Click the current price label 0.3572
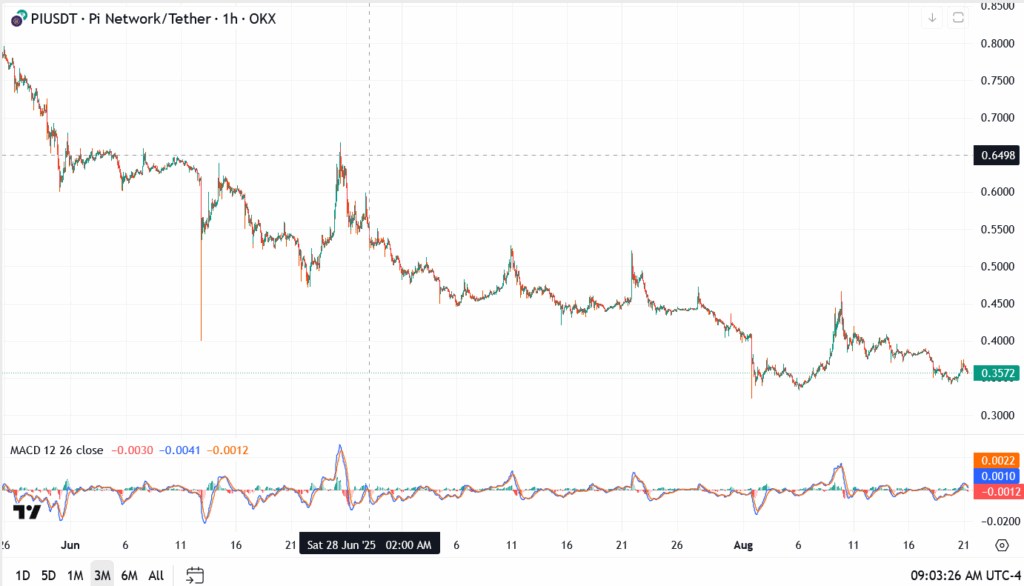The image size is (1024, 586). tap(997, 373)
